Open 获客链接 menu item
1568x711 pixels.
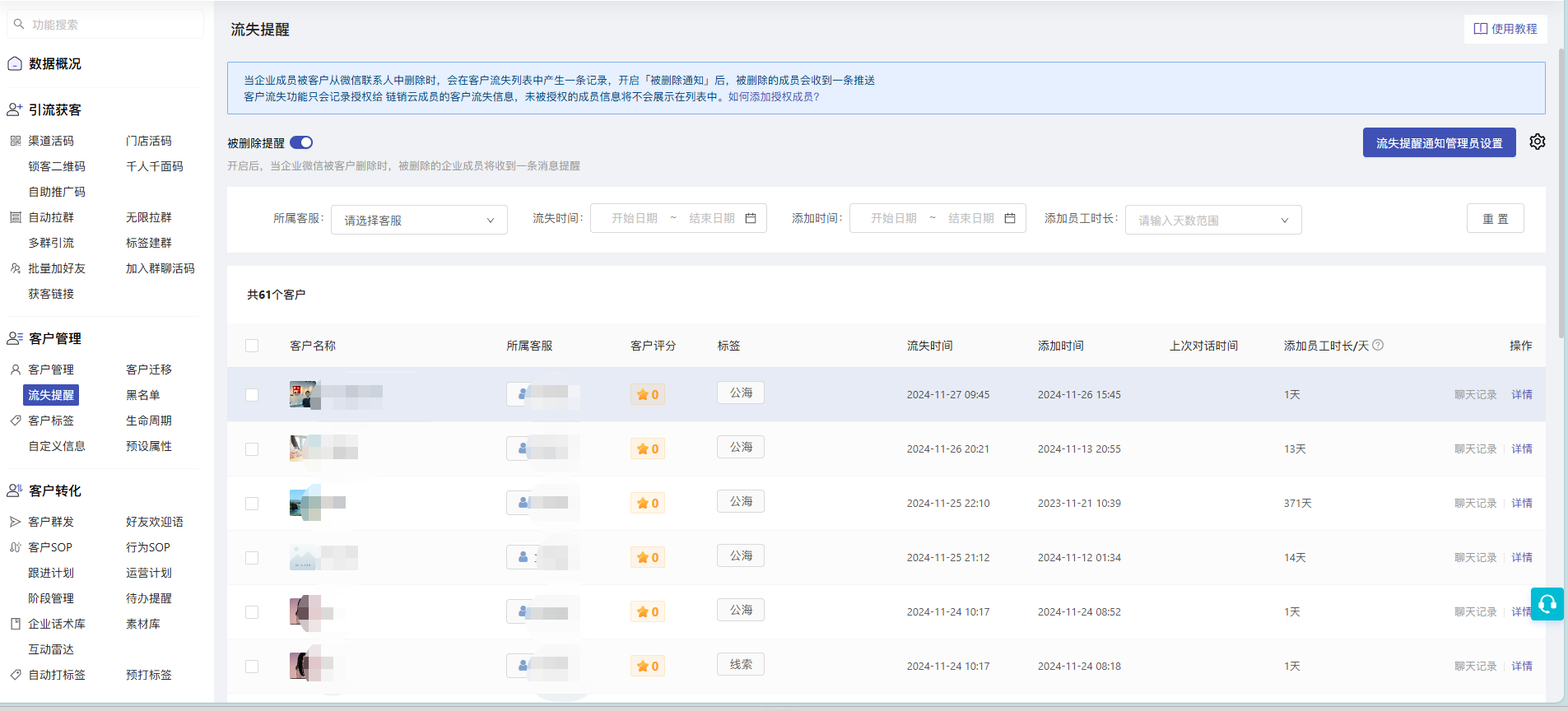point(51,294)
